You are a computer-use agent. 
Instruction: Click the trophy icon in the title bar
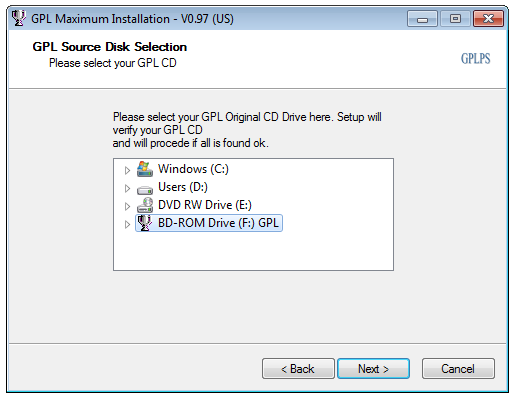(x=19, y=18)
